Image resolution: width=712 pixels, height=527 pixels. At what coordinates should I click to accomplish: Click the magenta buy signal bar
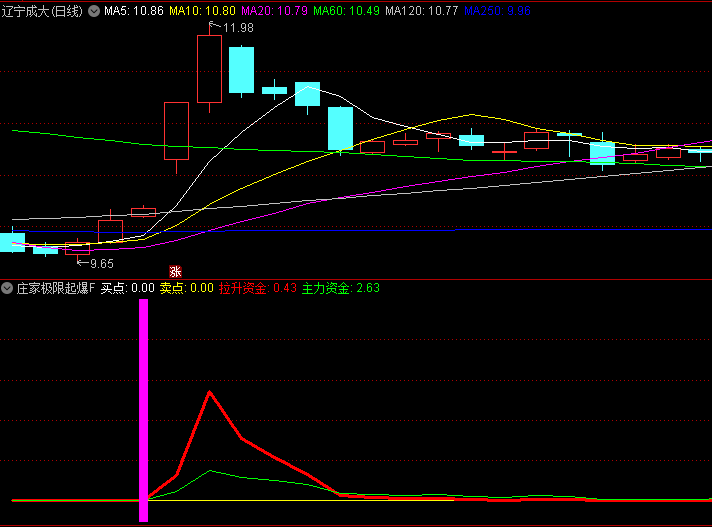pyautogui.click(x=143, y=410)
